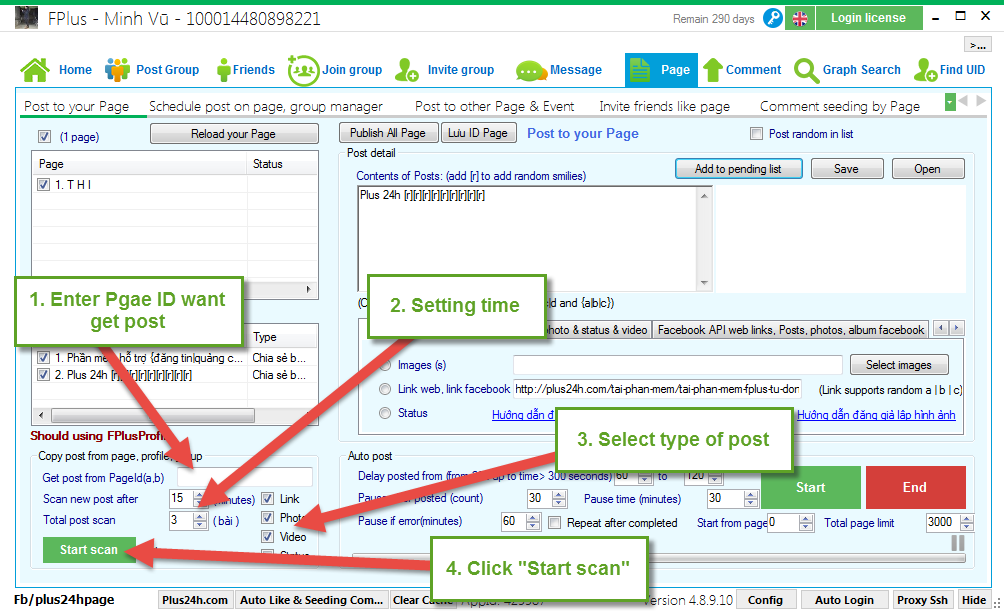Image resolution: width=1004 pixels, height=612 pixels.
Task: Click the green 'Start scan' button
Action: coord(89,550)
